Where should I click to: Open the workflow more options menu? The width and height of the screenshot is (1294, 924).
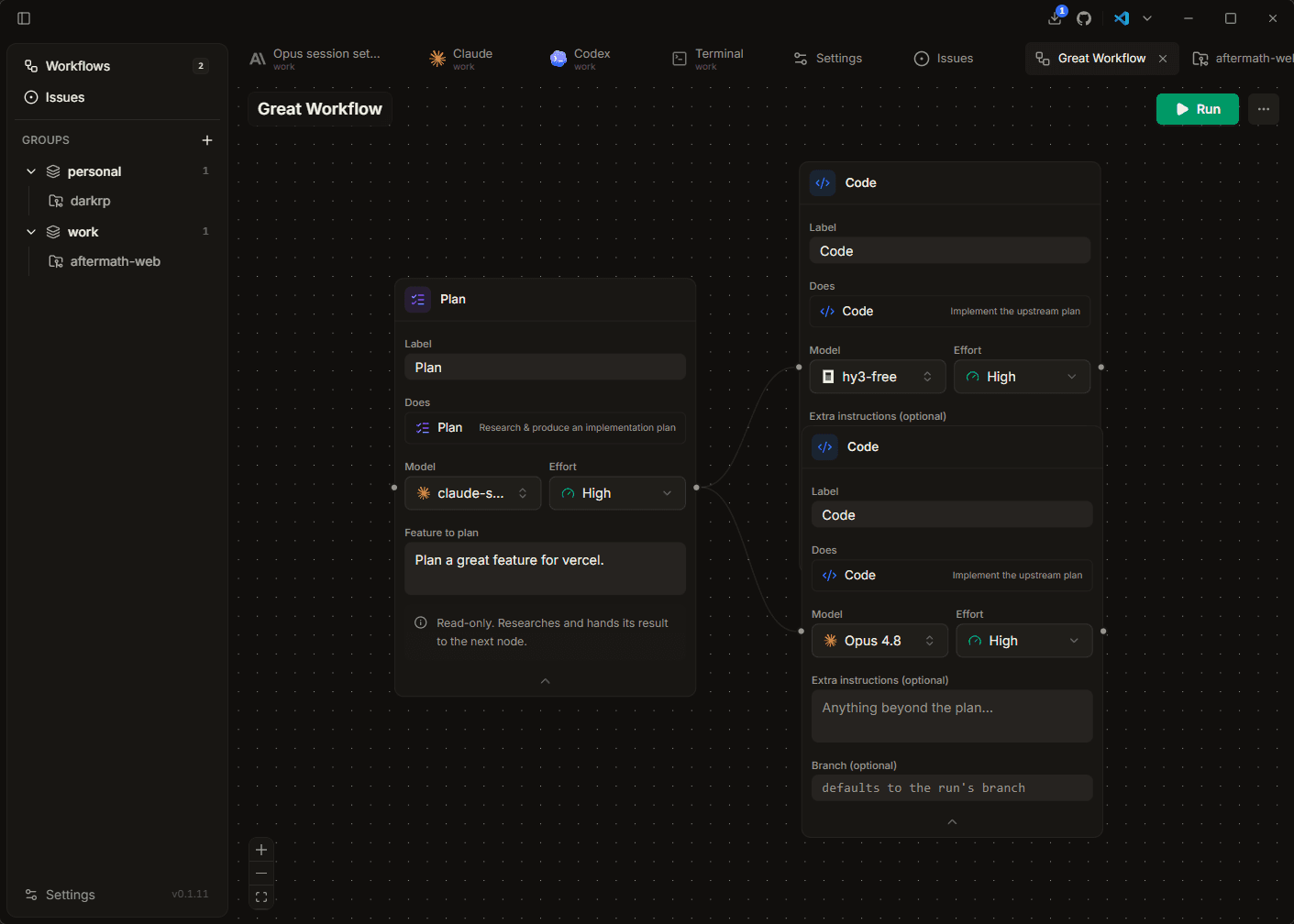(1264, 109)
